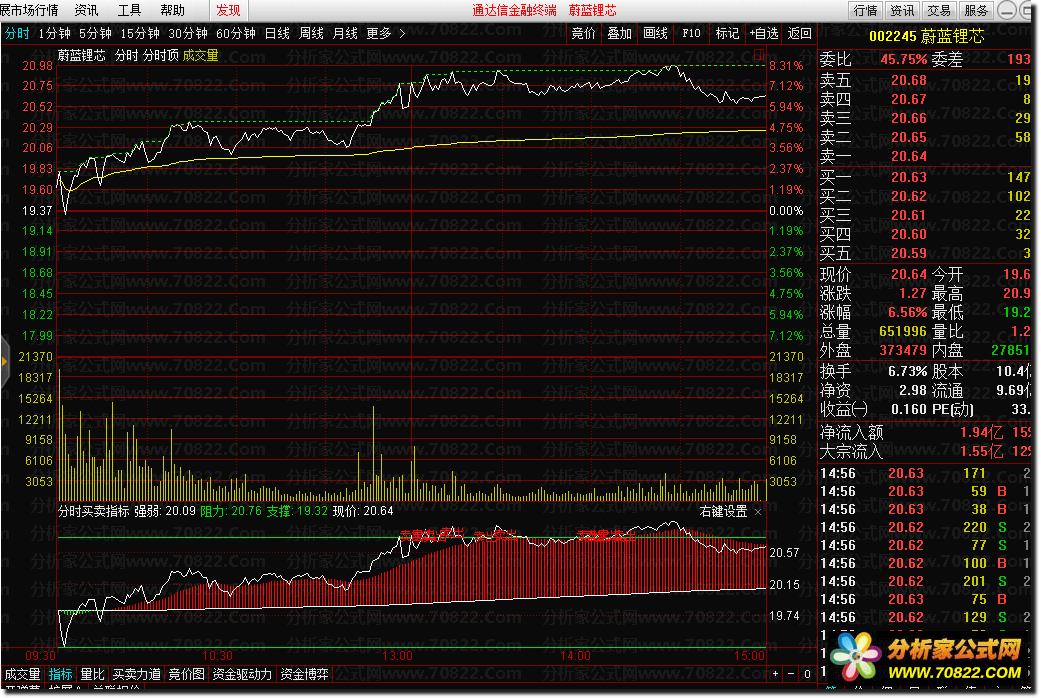Open F10 company information

point(691,33)
